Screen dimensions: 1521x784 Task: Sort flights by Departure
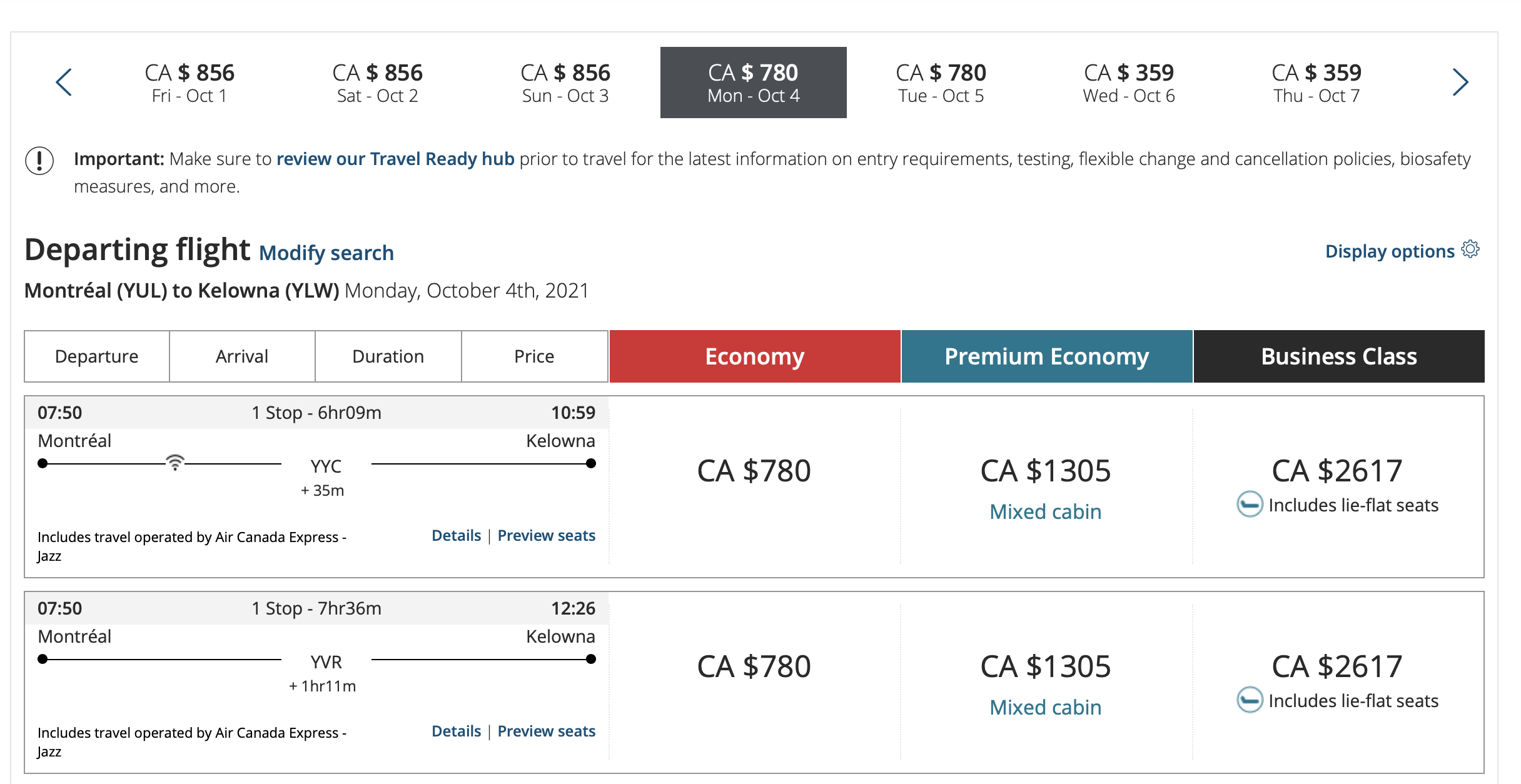coord(97,356)
